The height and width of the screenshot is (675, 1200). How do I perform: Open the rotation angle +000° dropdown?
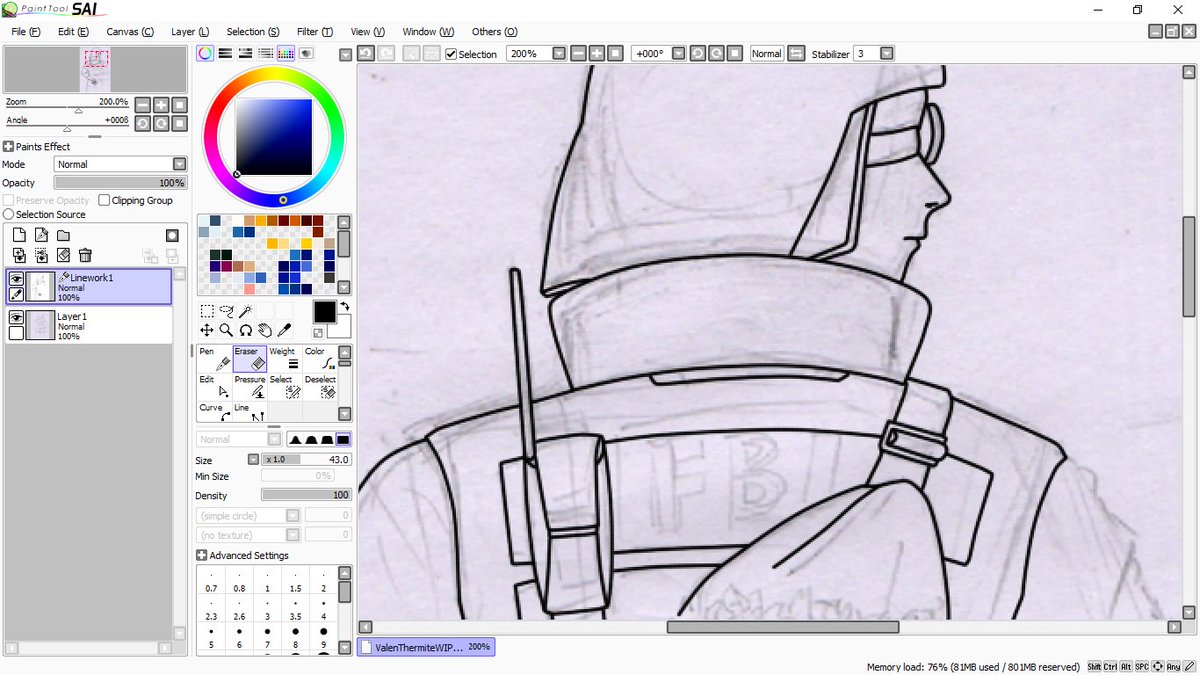pyautogui.click(x=678, y=54)
